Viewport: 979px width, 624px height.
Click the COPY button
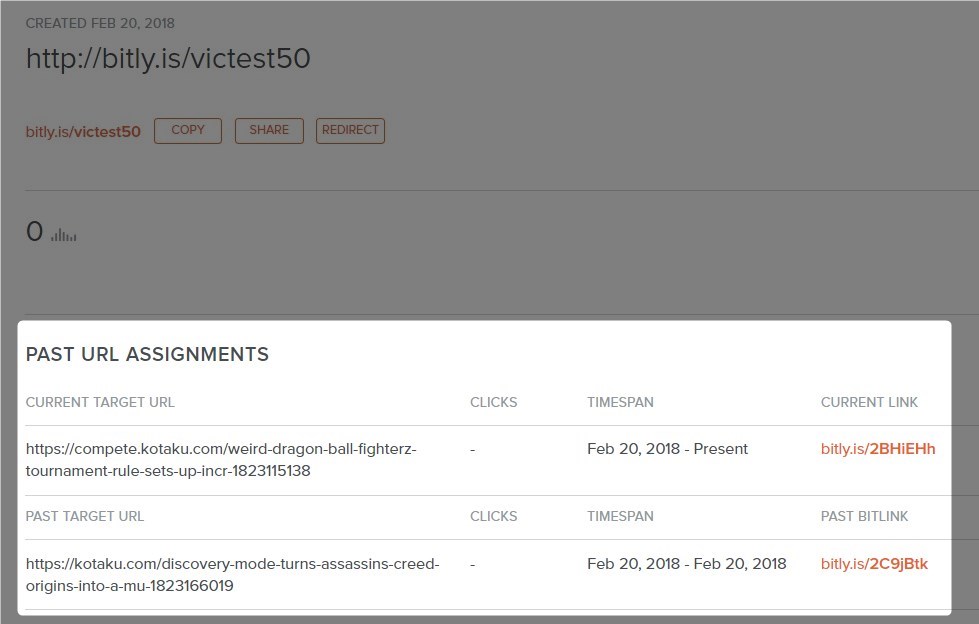coord(188,131)
